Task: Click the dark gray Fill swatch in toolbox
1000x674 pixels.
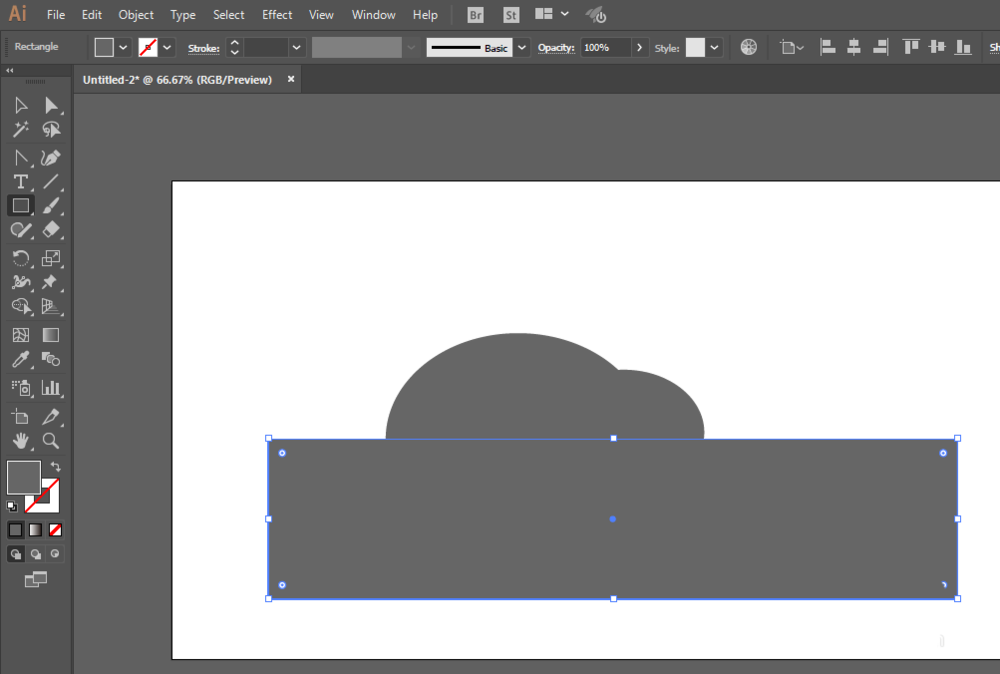Action: (x=24, y=478)
